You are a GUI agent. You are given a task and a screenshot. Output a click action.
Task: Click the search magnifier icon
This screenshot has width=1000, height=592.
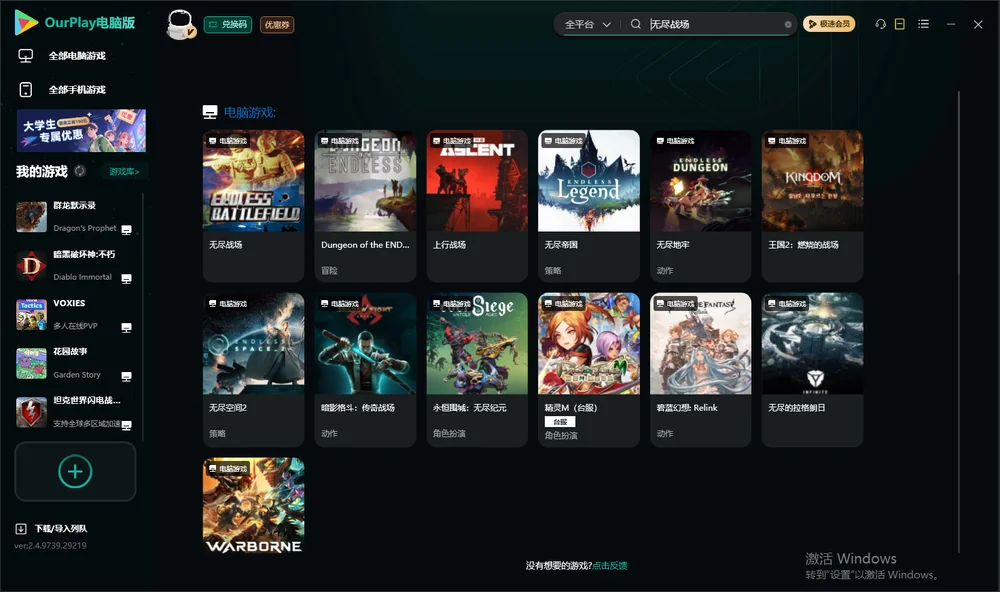(636, 24)
